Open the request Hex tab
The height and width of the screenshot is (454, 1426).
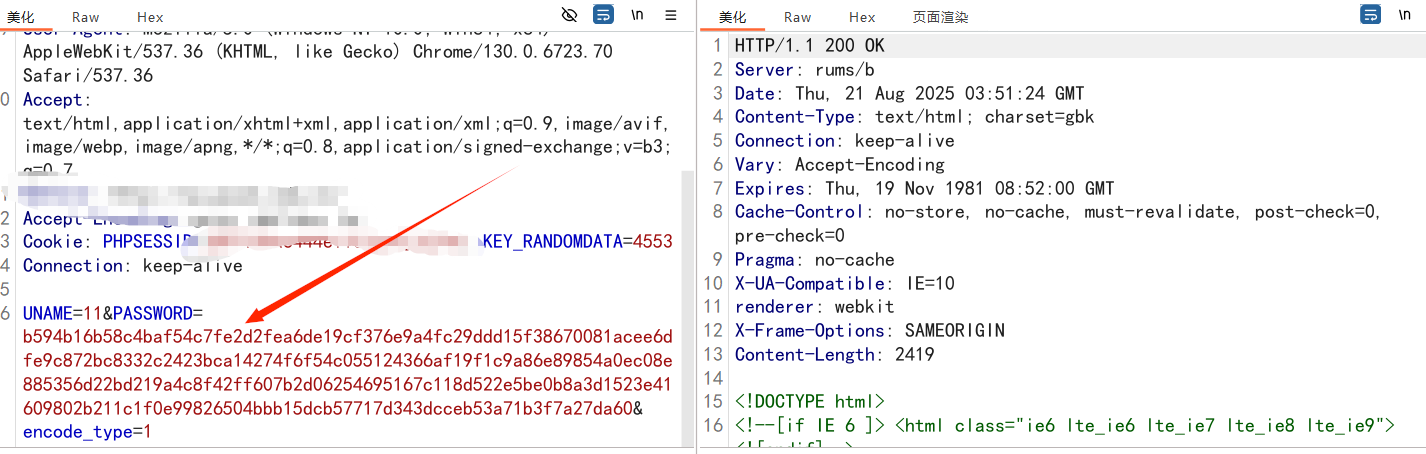coord(150,17)
